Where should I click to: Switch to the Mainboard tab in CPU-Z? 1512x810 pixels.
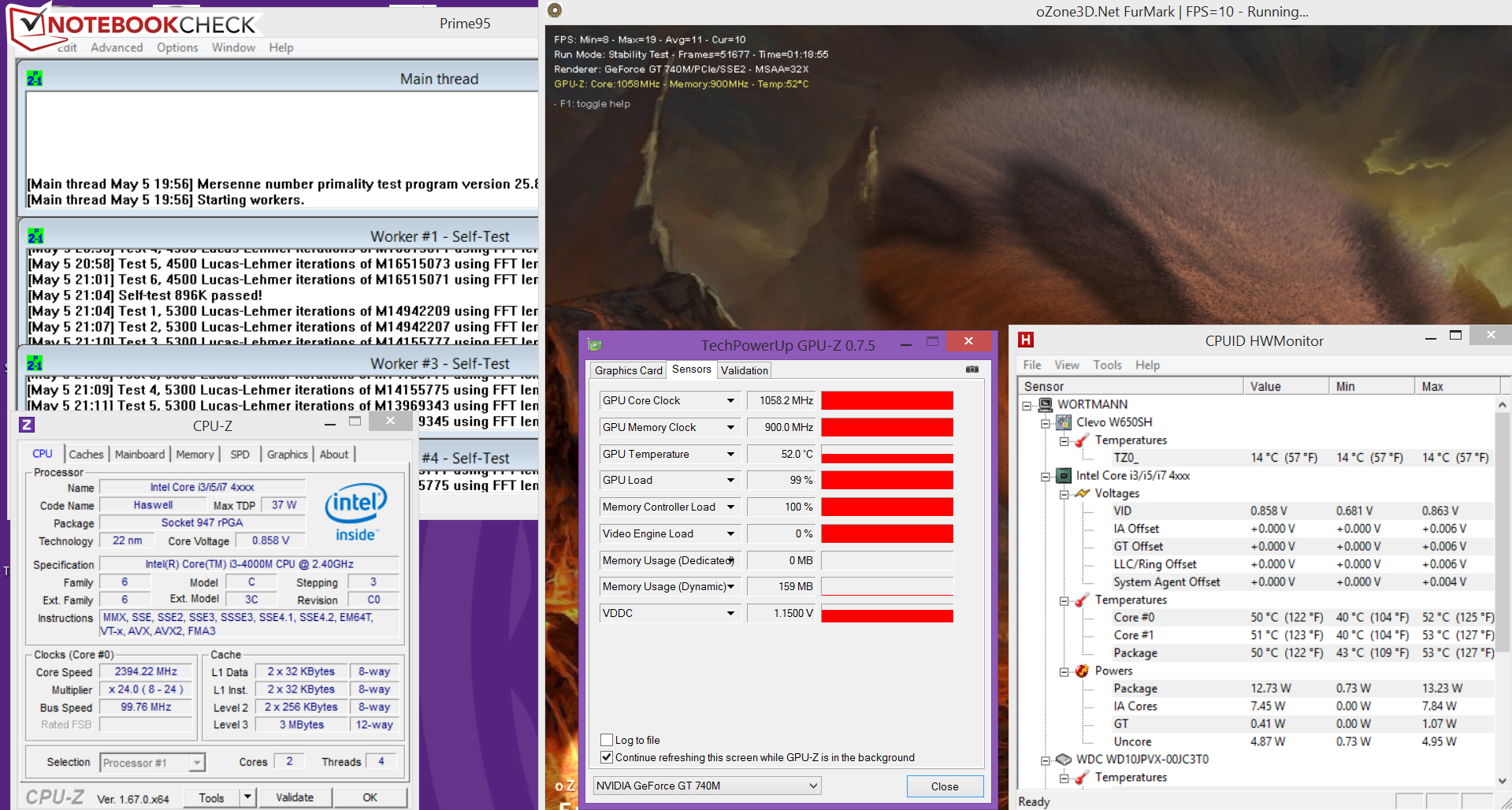tap(139, 454)
